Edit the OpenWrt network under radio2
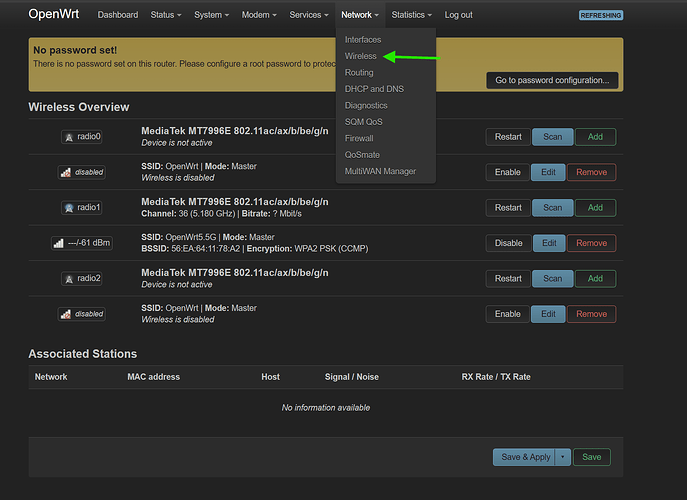This screenshot has height=500, width=687. click(x=548, y=314)
